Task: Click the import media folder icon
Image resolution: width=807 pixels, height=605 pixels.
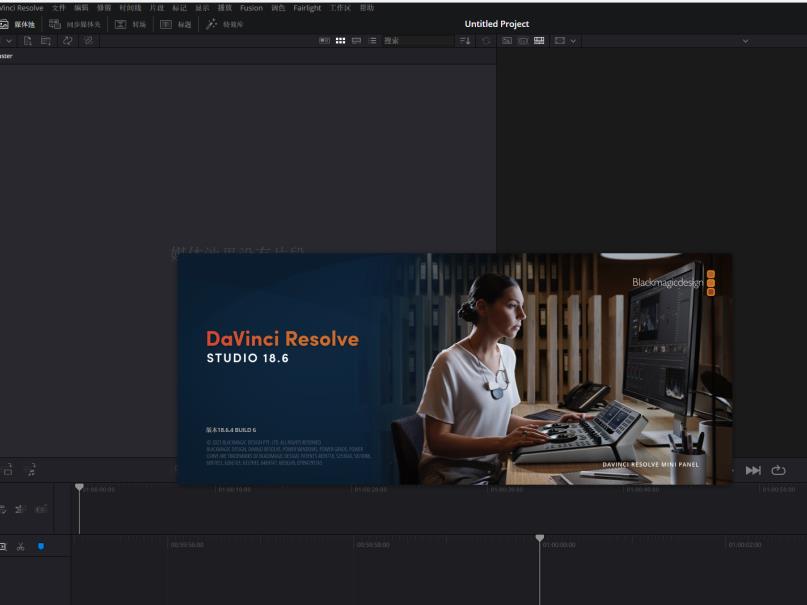Action: (x=46, y=41)
